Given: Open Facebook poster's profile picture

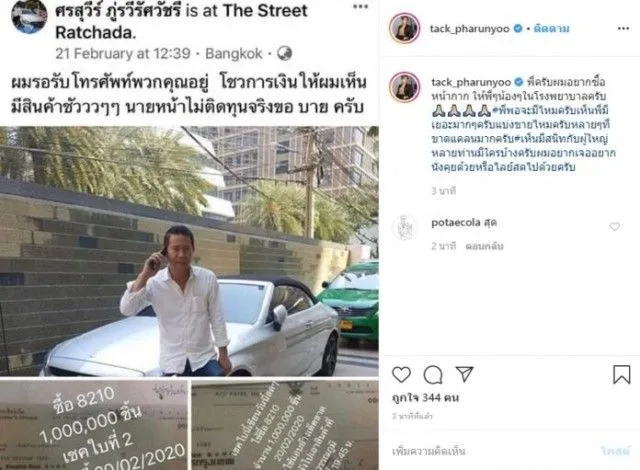Looking at the screenshot, I should click(x=29, y=16).
